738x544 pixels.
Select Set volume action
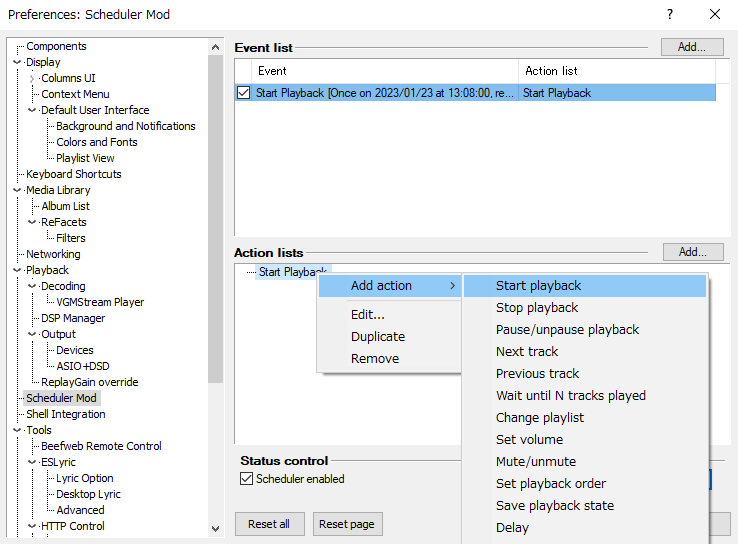(585, 440)
